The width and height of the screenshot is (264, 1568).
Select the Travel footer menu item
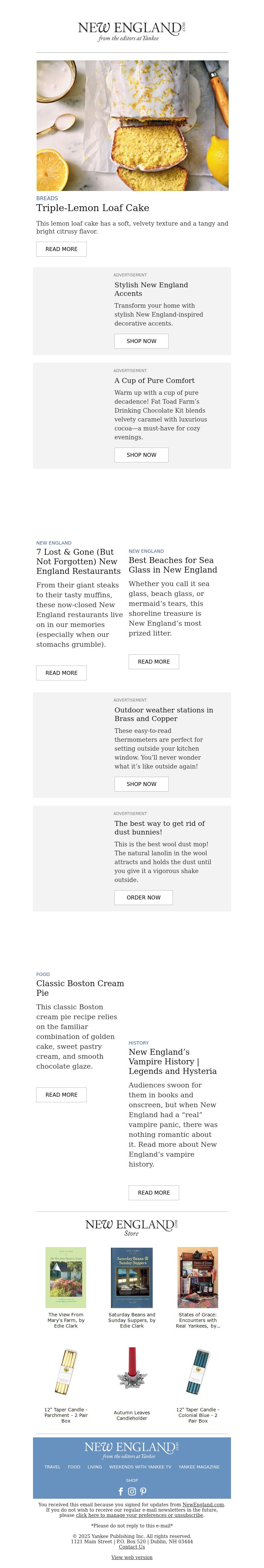[52, 1466]
